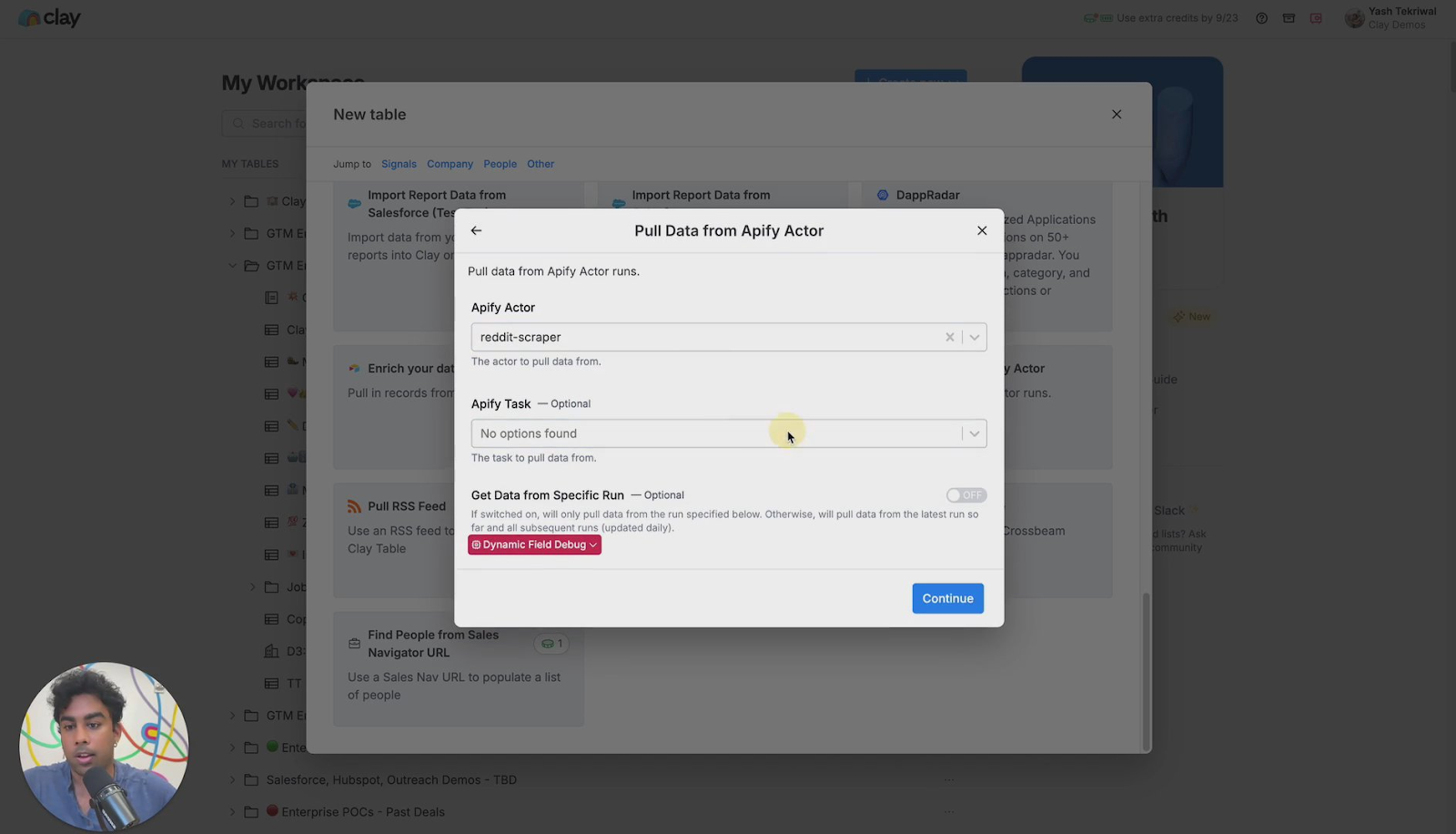Expand the Salesforce, Hubspot, Outreach Demos folder

232,780
